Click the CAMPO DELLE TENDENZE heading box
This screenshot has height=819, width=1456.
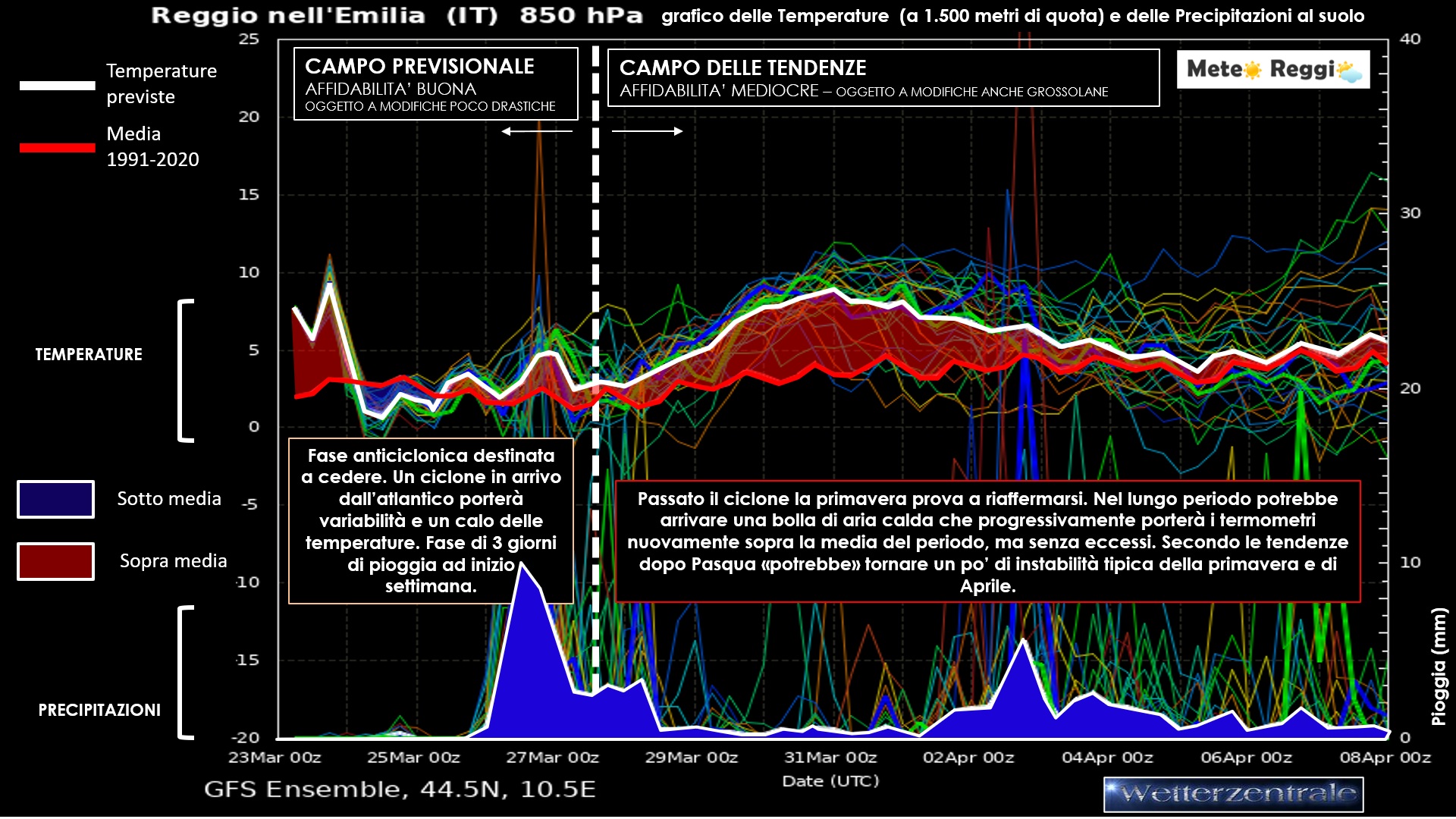coord(883,78)
